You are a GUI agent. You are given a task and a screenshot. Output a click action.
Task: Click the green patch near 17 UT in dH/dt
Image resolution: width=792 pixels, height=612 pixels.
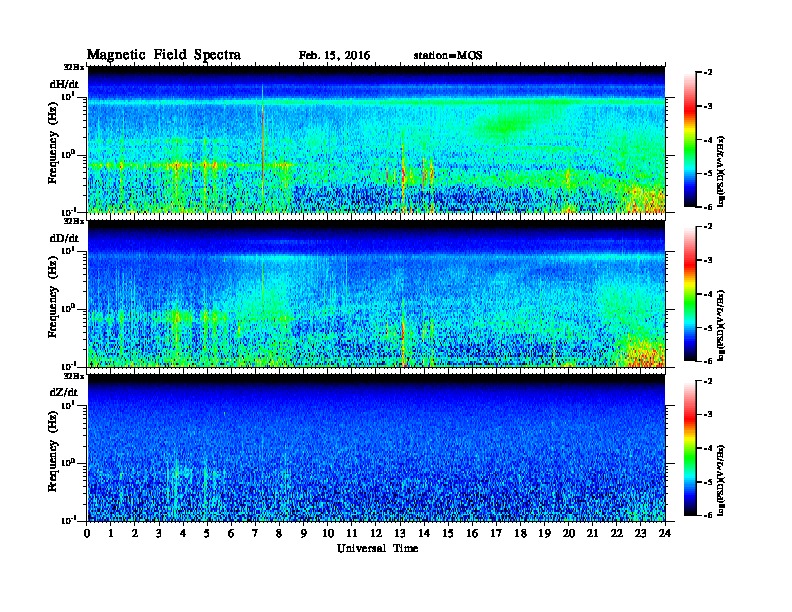505,124
